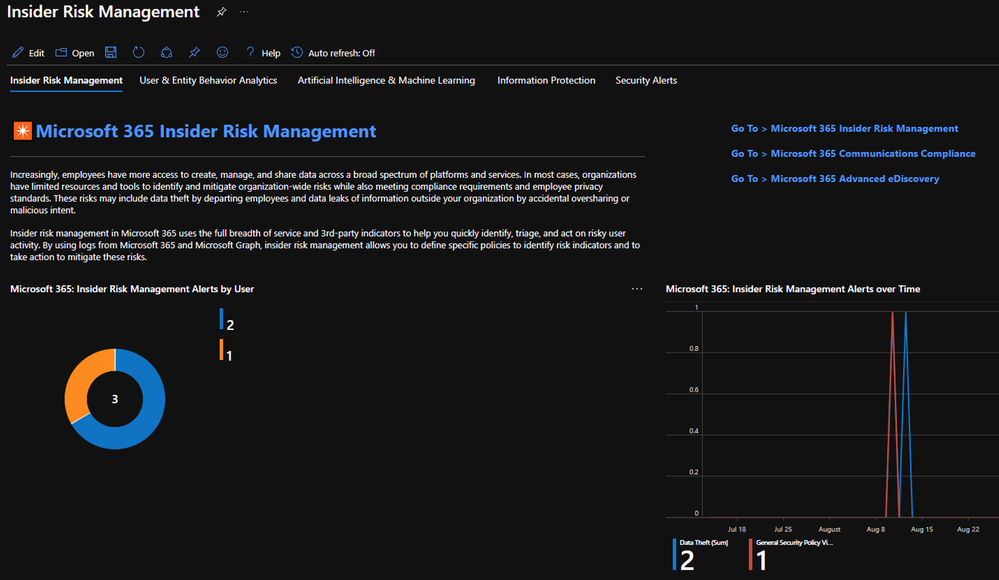
Task: Click the share/recycle icon in toolbar
Action: [166, 52]
